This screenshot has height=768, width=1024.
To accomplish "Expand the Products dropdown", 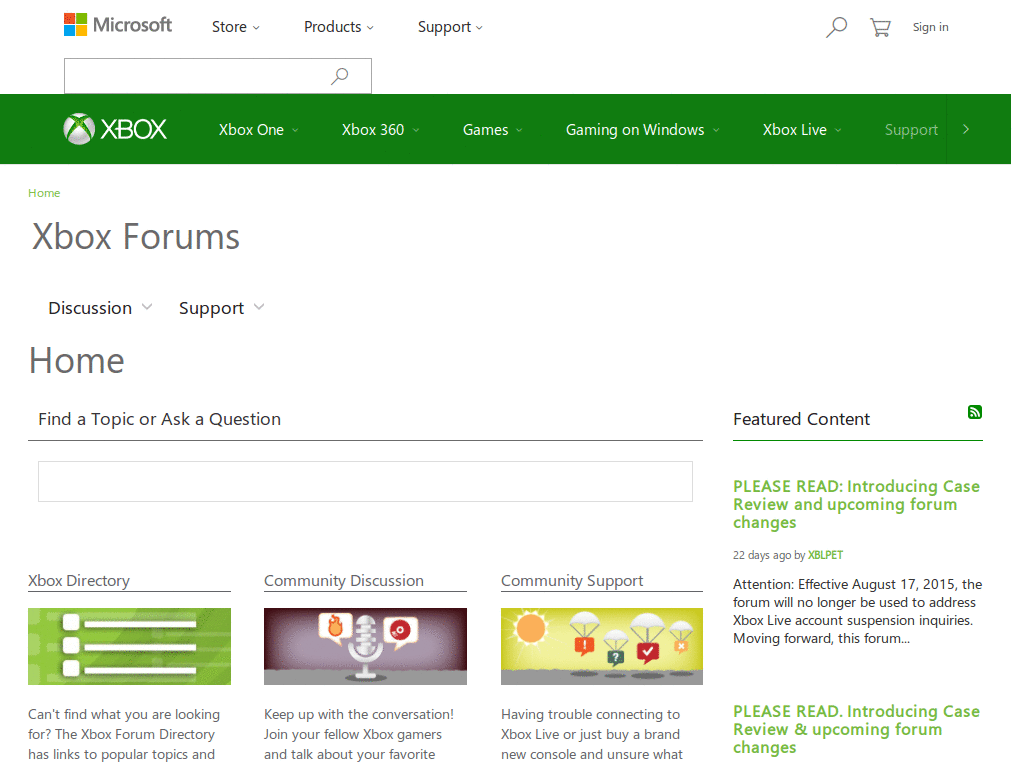I will [338, 27].
